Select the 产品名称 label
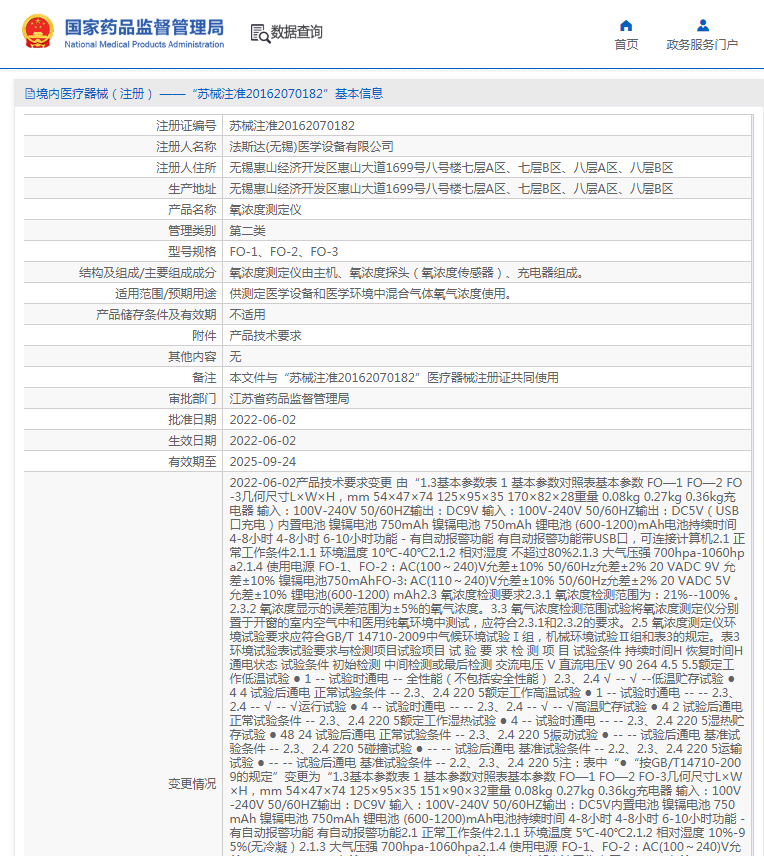Screen dimensions: 764x856 (x=192, y=210)
